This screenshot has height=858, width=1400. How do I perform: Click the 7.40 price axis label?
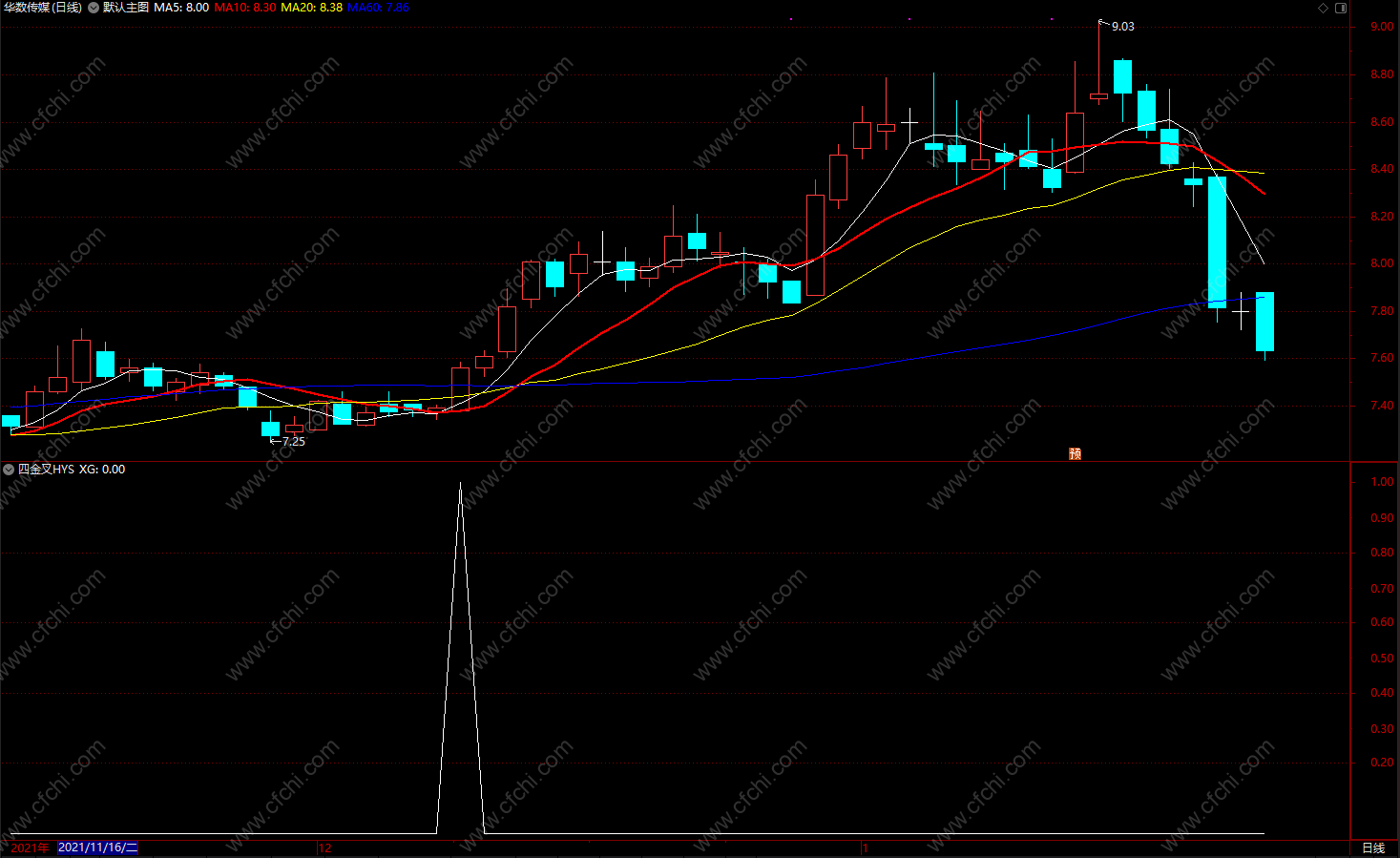click(1382, 406)
